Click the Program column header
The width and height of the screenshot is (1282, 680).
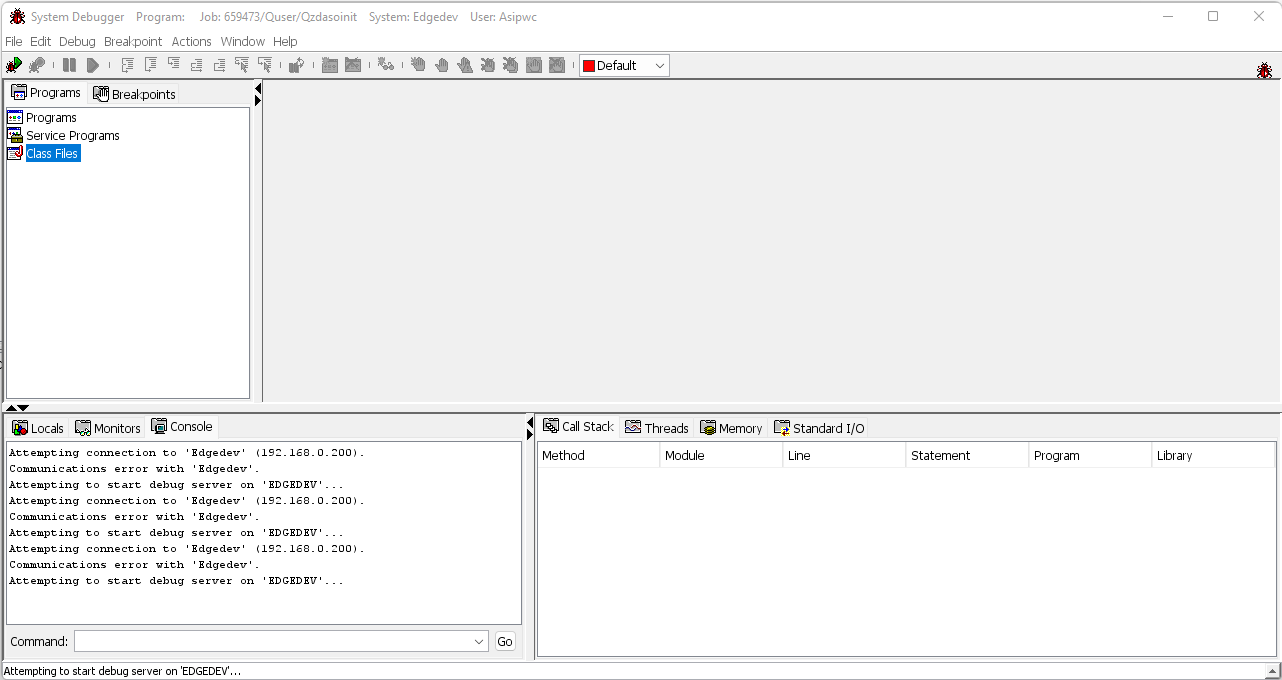pos(1090,455)
